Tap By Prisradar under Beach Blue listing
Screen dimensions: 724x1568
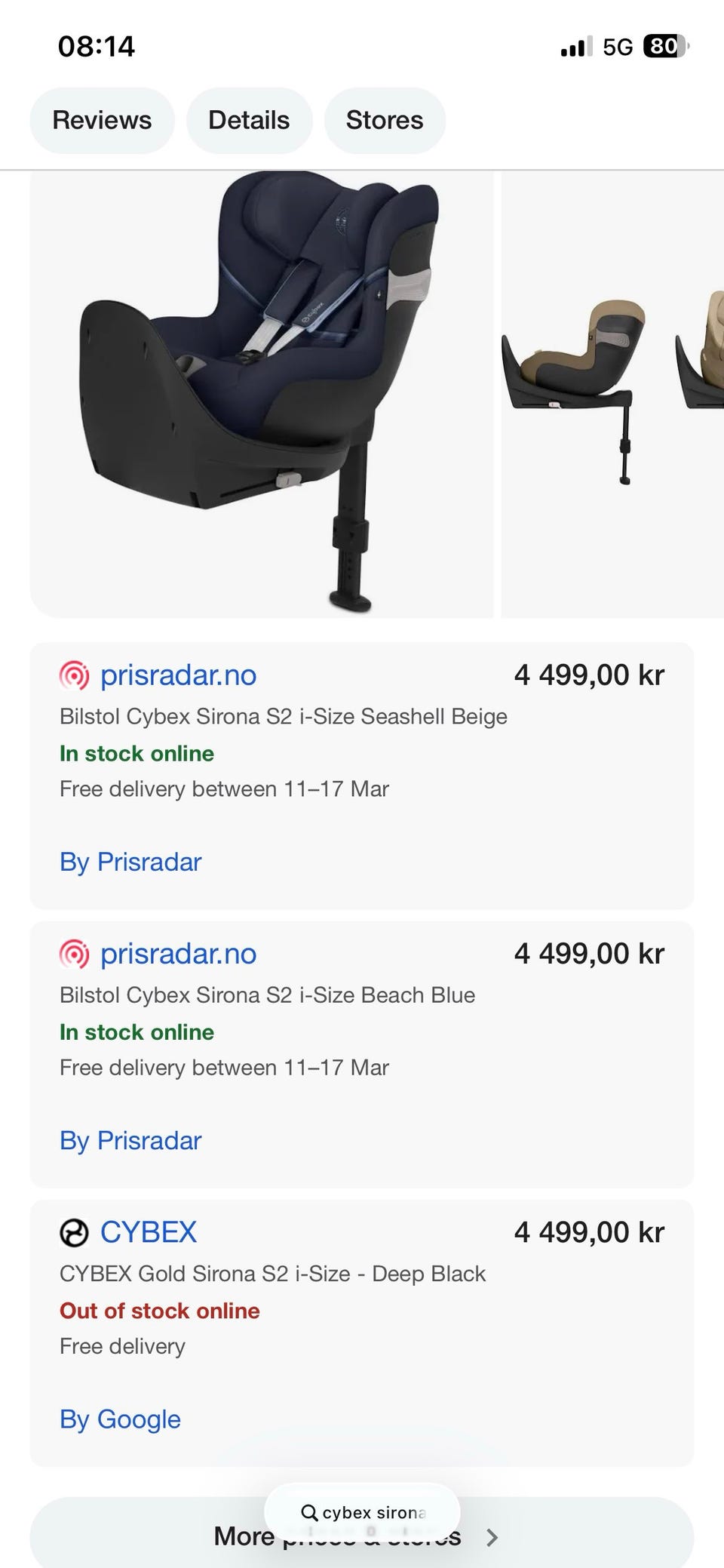tap(130, 1140)
